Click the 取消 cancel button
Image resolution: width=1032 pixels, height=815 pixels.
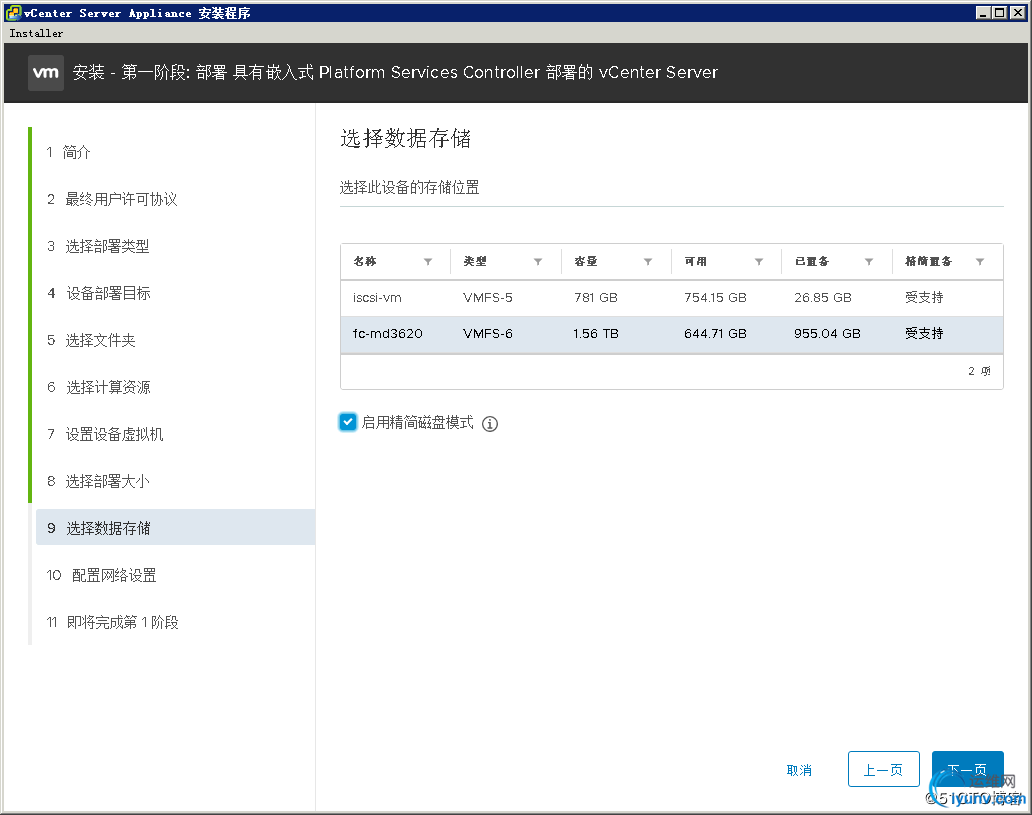click(799, 770)
